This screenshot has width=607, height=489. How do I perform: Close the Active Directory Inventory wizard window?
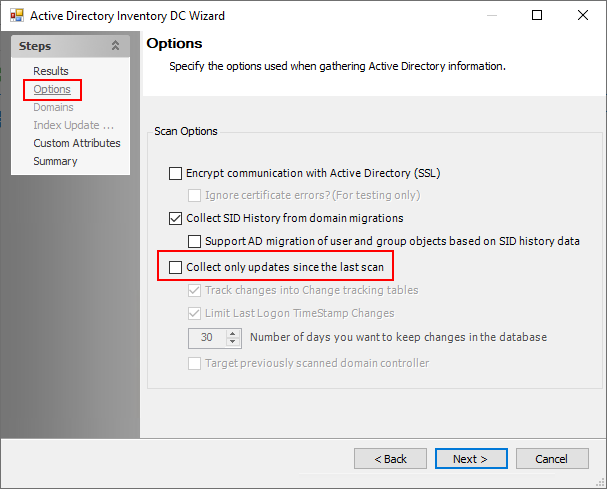point(583,16)
